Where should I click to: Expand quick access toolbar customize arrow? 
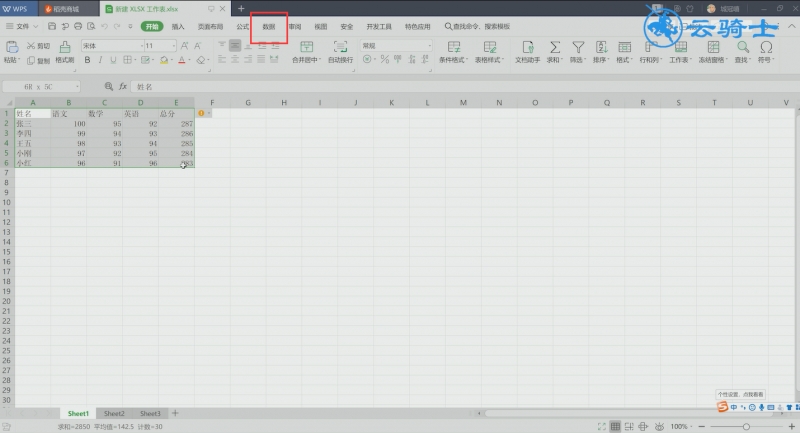(x=130, y=26)
